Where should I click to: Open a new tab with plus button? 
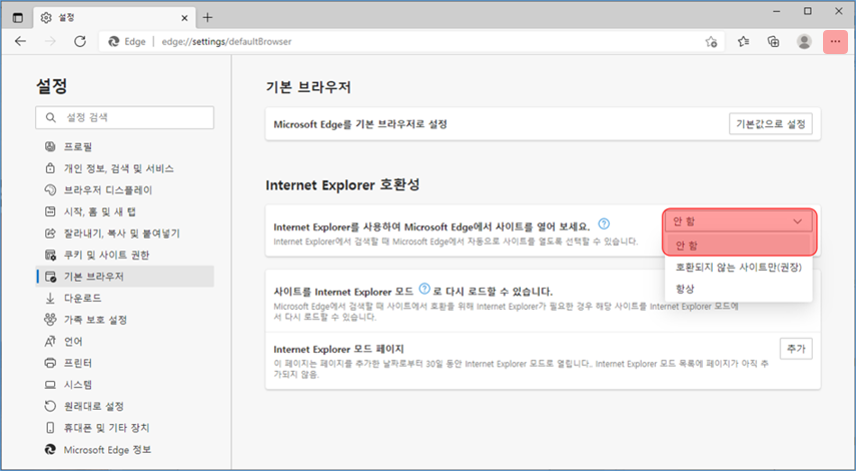[207, 17]
